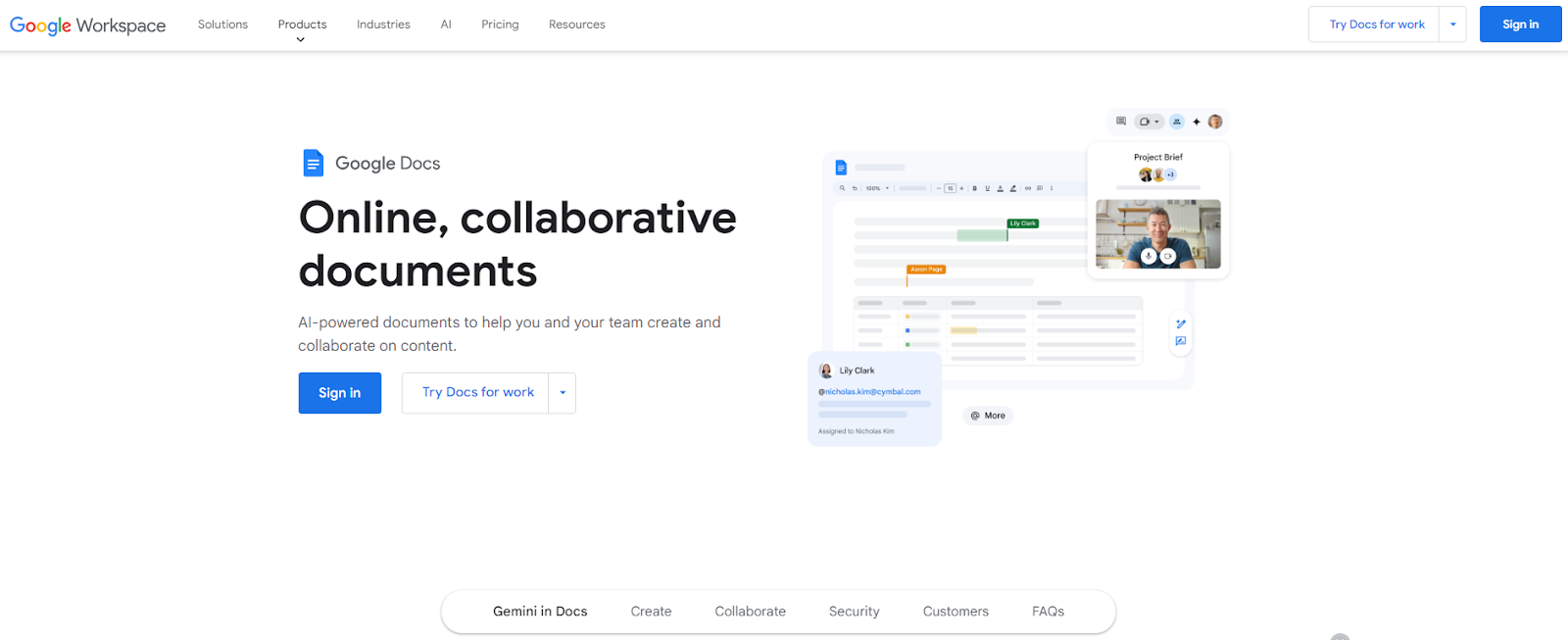The image size is (1568, 640).
Task: Go to the AI navigation item
Action: pos(446,25)
